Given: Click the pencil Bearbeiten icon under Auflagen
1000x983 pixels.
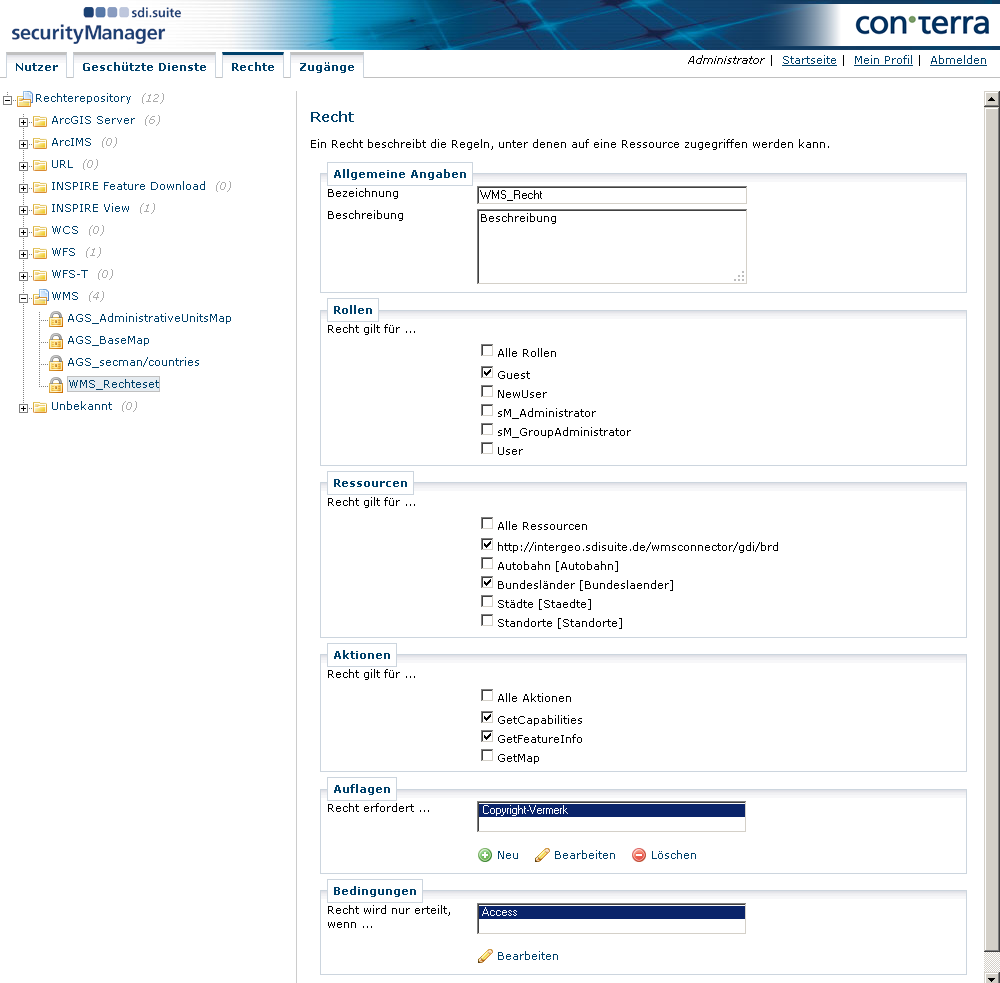Looking at the screenshot, I should (x=541, y=855).
